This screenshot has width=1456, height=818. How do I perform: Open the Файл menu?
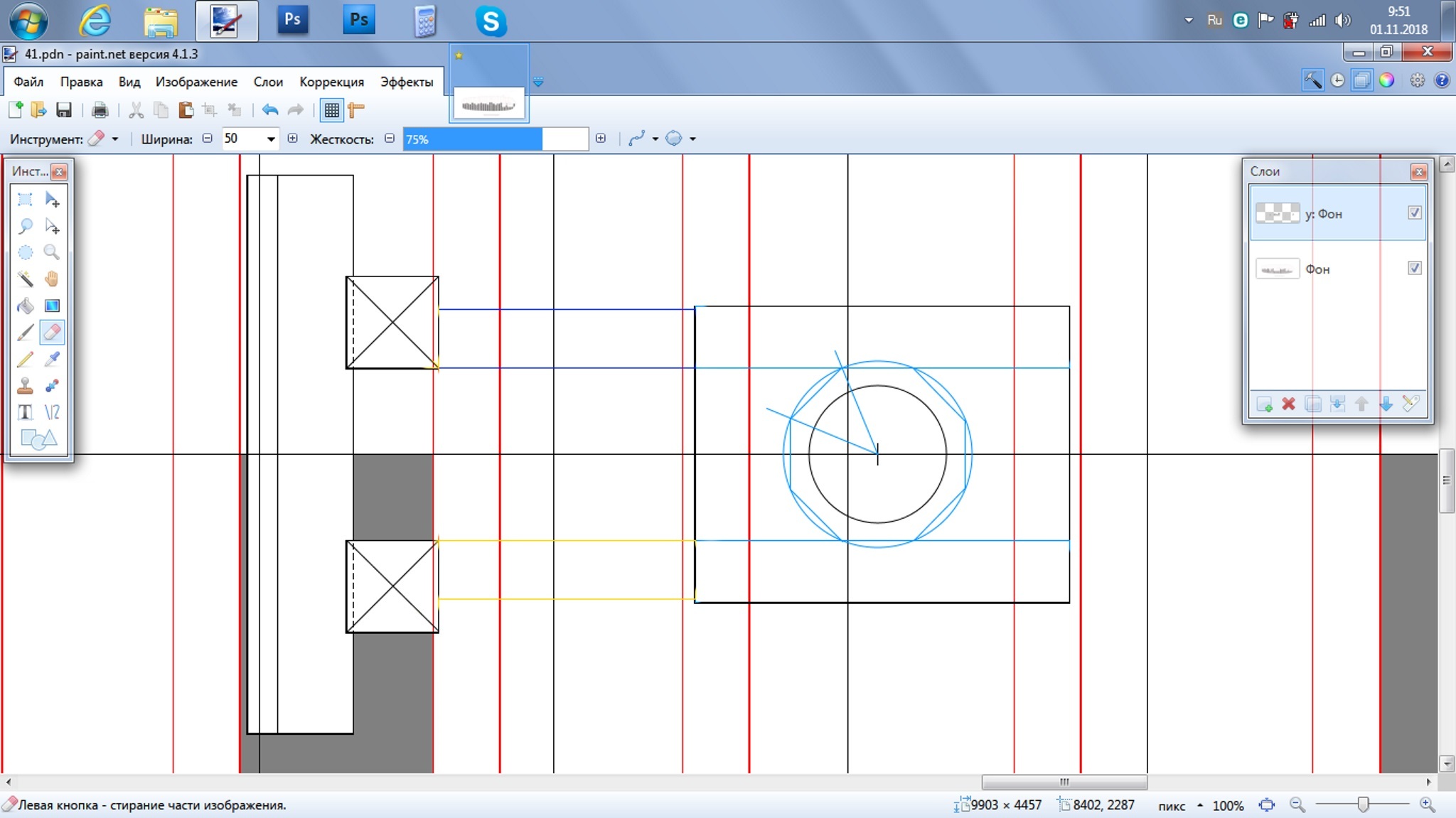(28, 82)
